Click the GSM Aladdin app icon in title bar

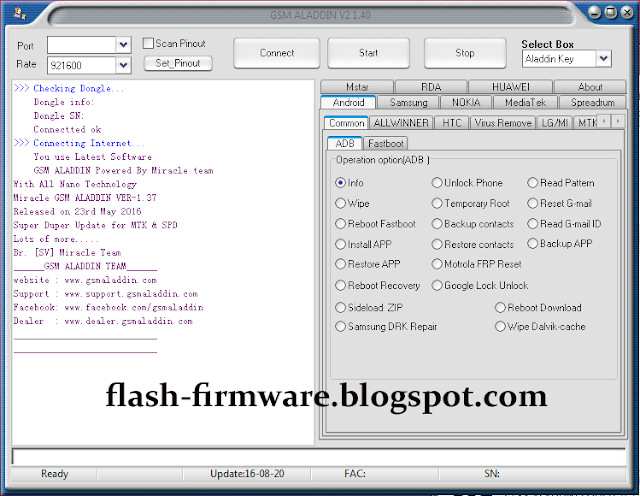(x=19, y=14)
